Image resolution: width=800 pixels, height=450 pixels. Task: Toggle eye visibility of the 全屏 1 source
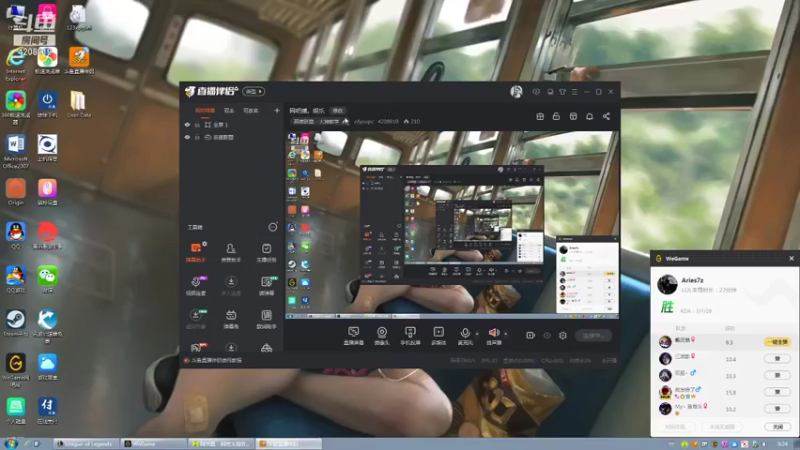187,124
